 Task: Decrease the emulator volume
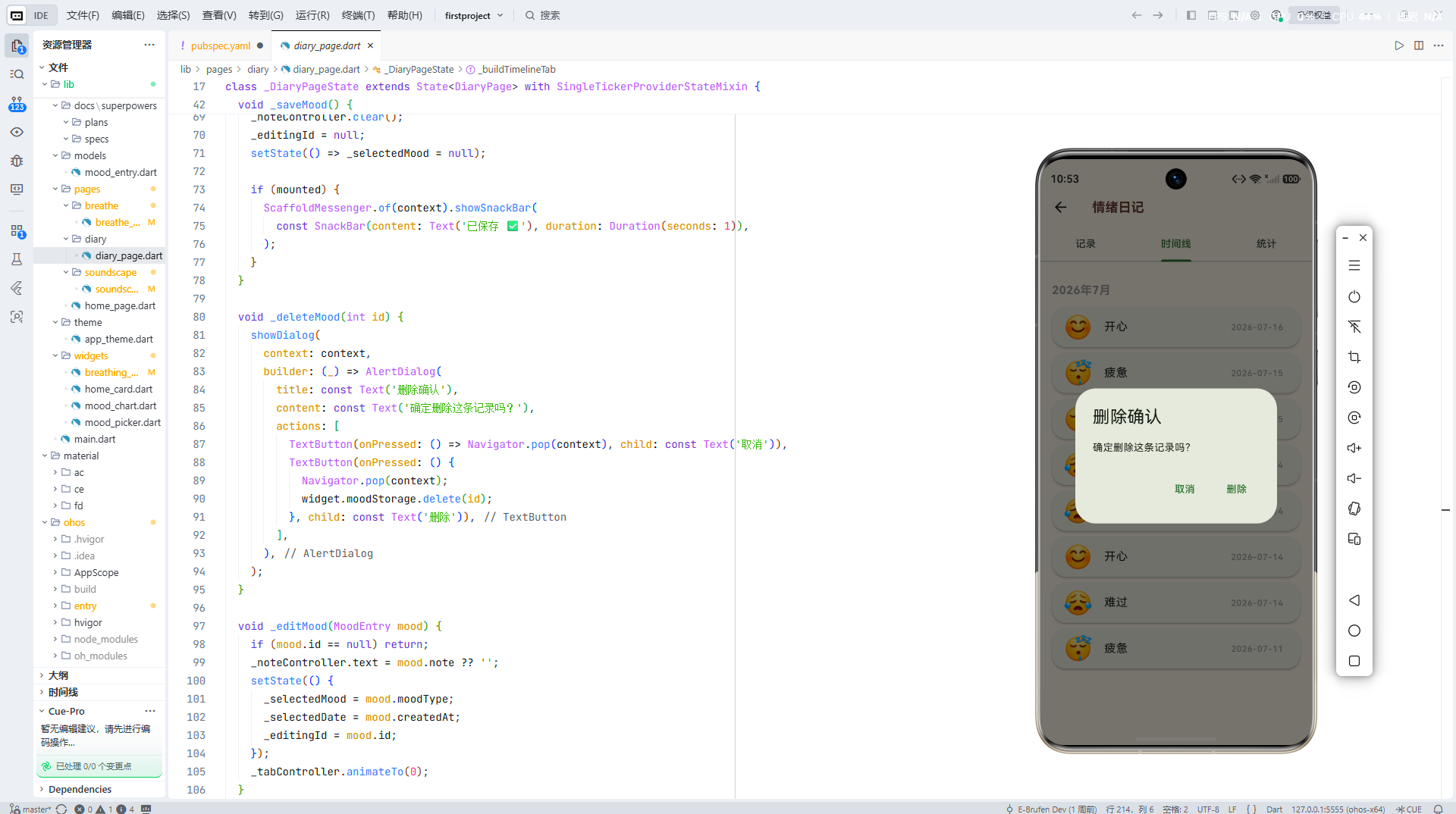pos(1354,478)
